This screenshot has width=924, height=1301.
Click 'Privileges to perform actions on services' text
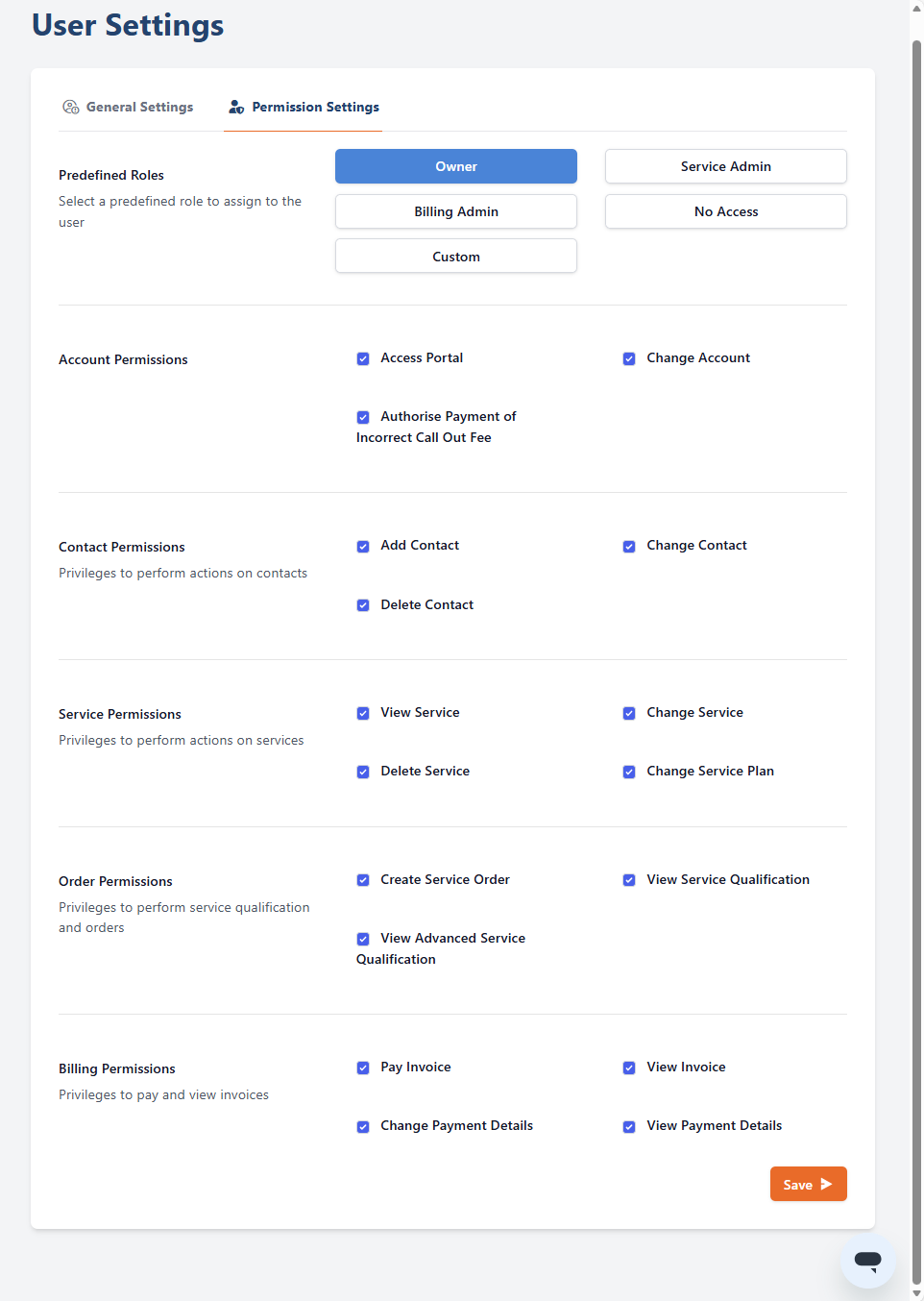181,740
